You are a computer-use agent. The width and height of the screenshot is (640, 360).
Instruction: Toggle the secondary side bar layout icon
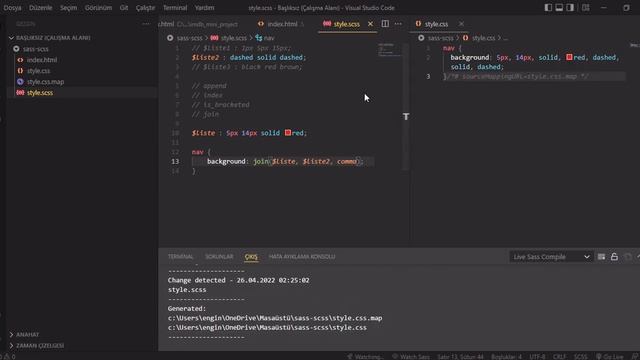click(570, 8)
